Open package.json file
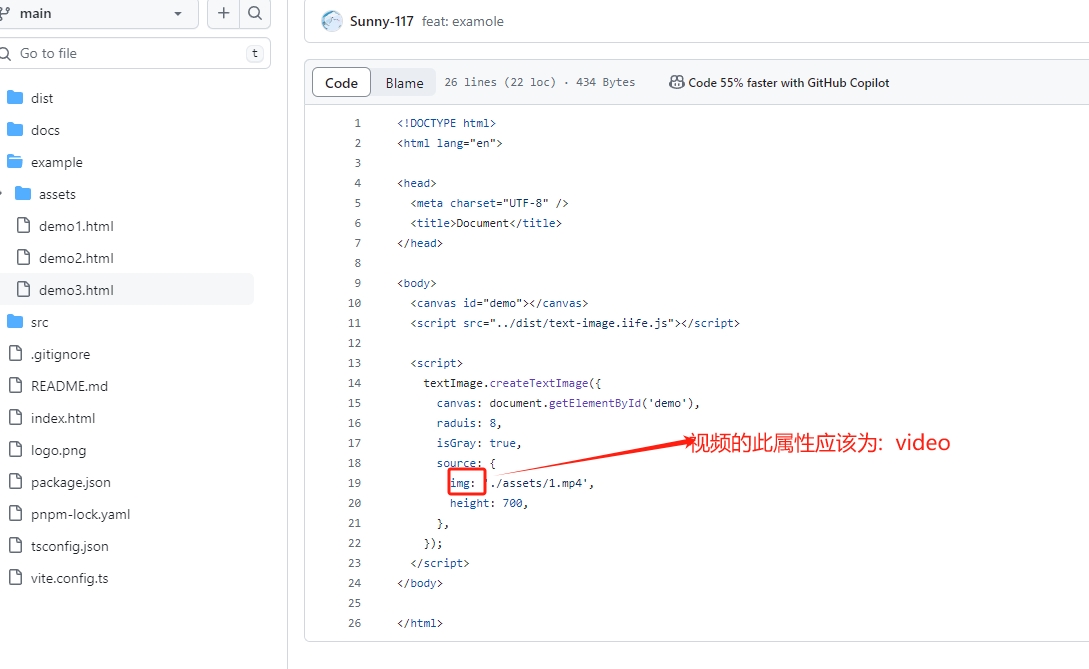The image size is (1089, 669). pyautogui.click(x=70, y=482)
